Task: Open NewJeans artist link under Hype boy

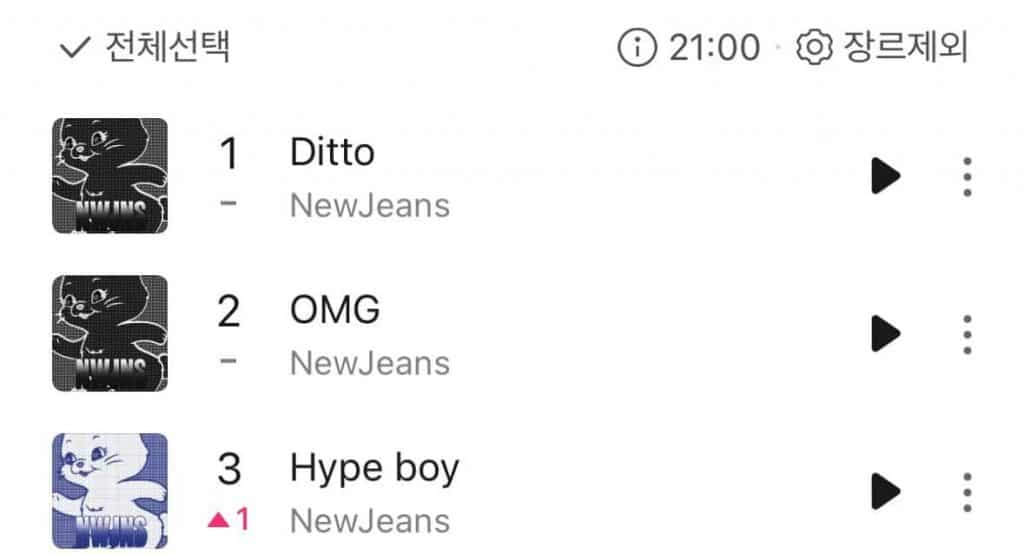Action: (x=369, y=520)
